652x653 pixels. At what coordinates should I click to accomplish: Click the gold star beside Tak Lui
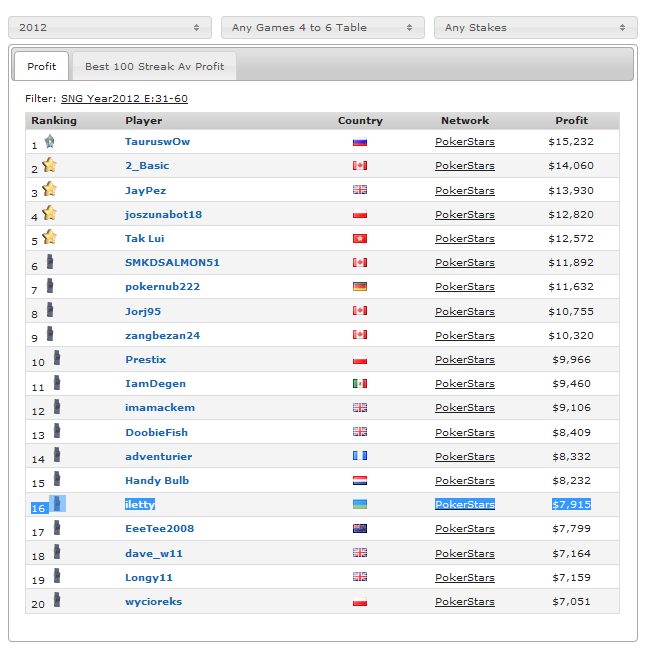pyautogui.click(x=49, y=237)
